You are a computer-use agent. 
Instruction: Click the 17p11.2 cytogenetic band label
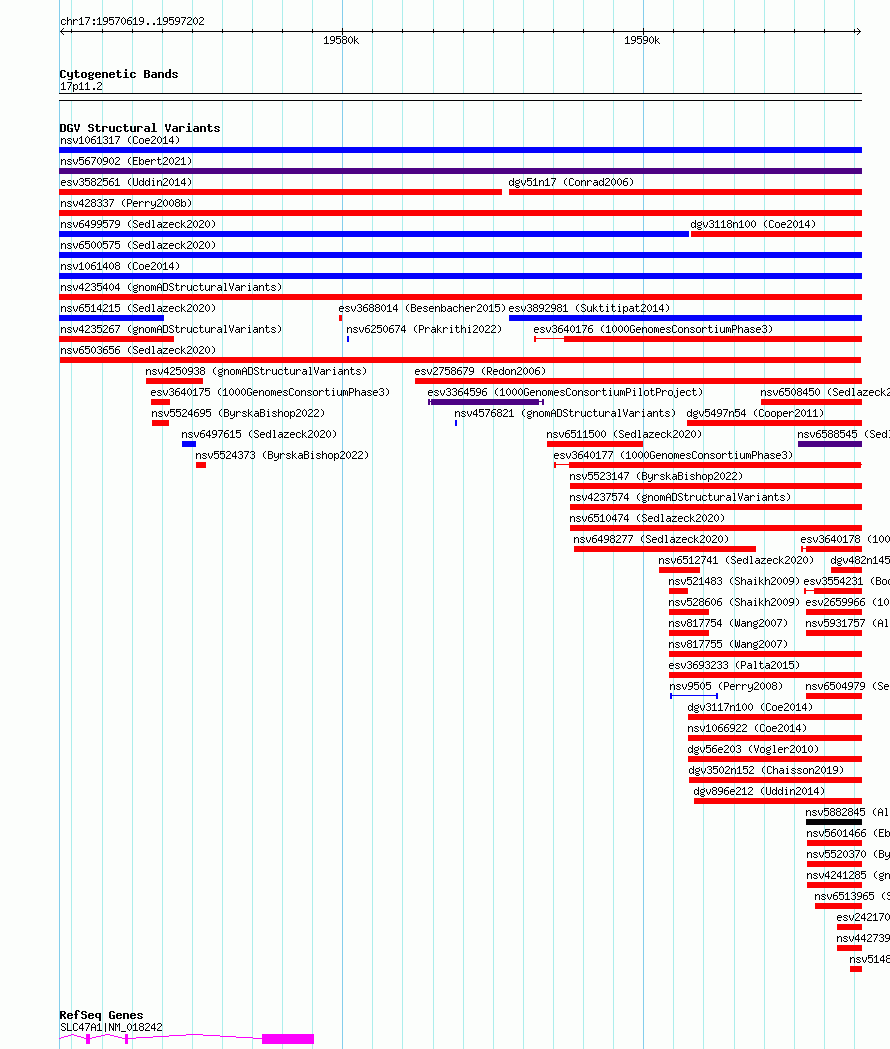[81, 86]
